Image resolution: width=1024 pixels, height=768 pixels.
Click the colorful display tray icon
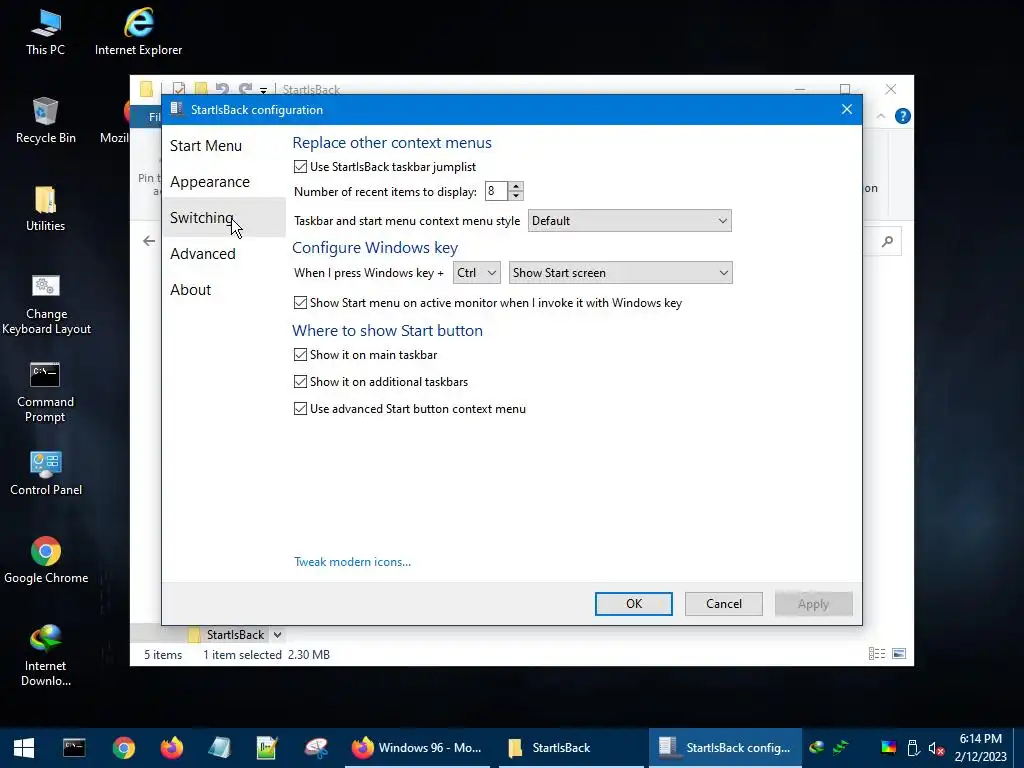pos(888,748)
